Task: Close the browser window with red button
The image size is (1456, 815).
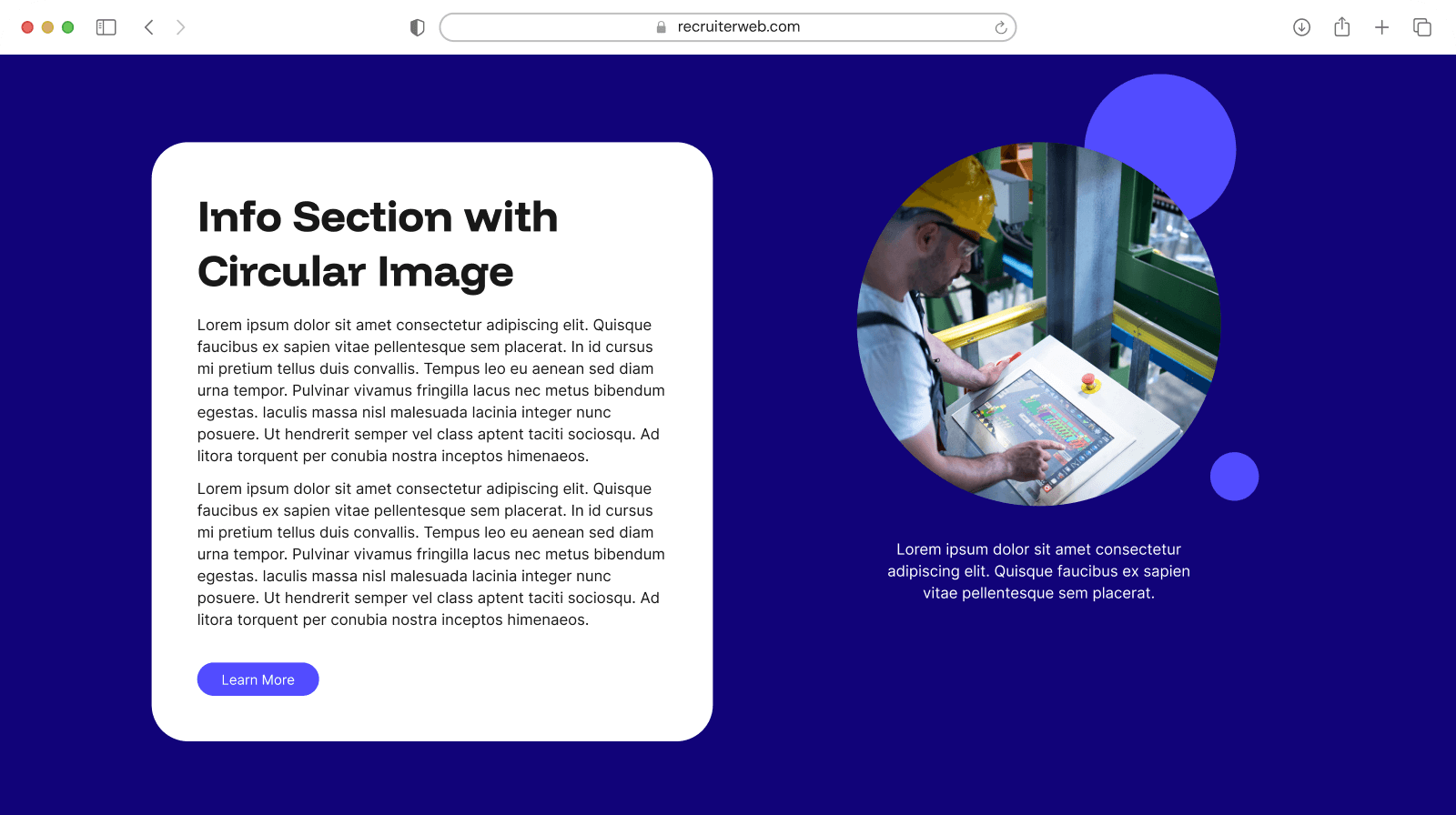Action: tap(27, 27)
